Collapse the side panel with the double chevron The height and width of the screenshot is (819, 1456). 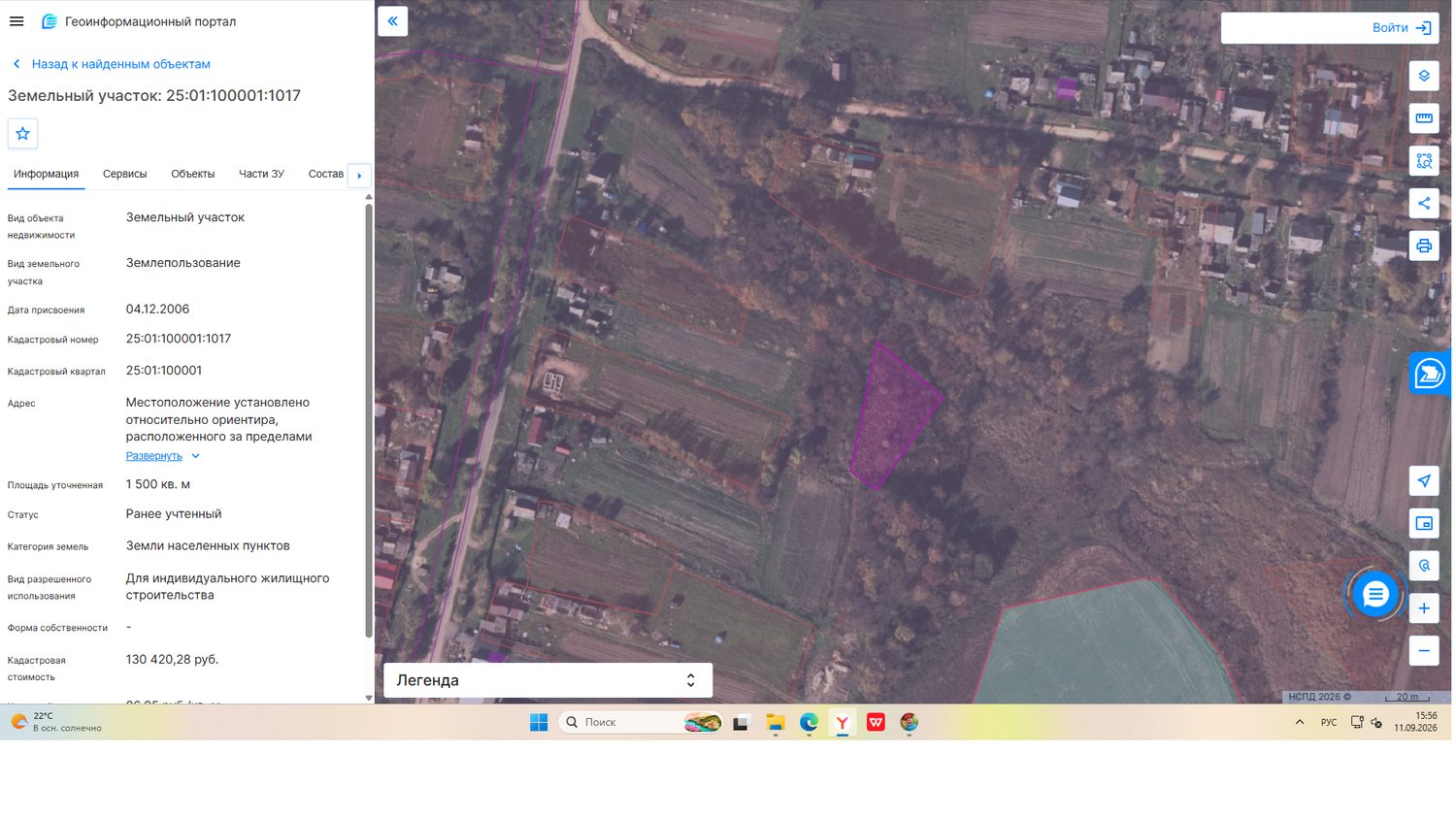tap(392, 21)
